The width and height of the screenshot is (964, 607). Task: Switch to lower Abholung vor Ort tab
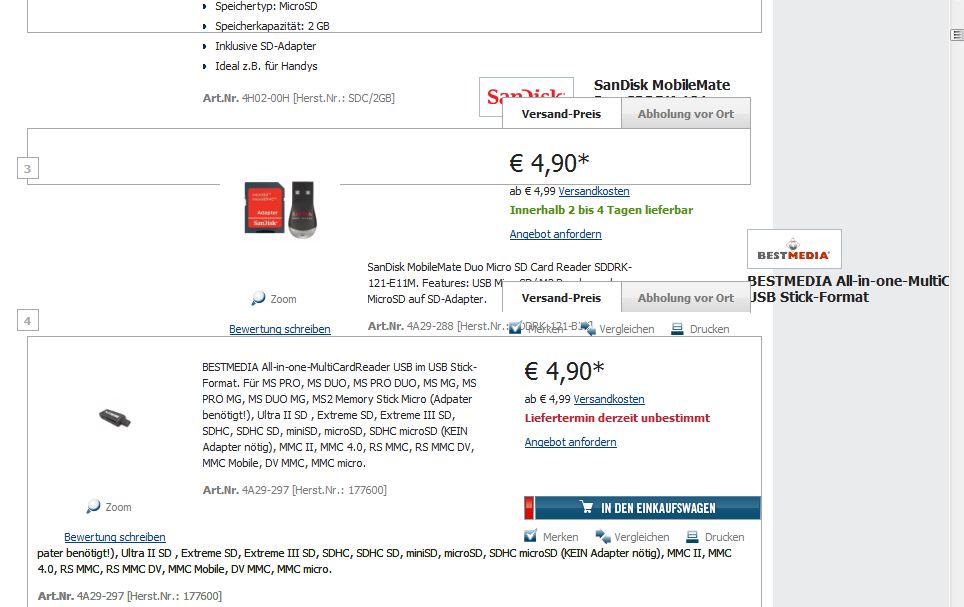tap(685, 298)
